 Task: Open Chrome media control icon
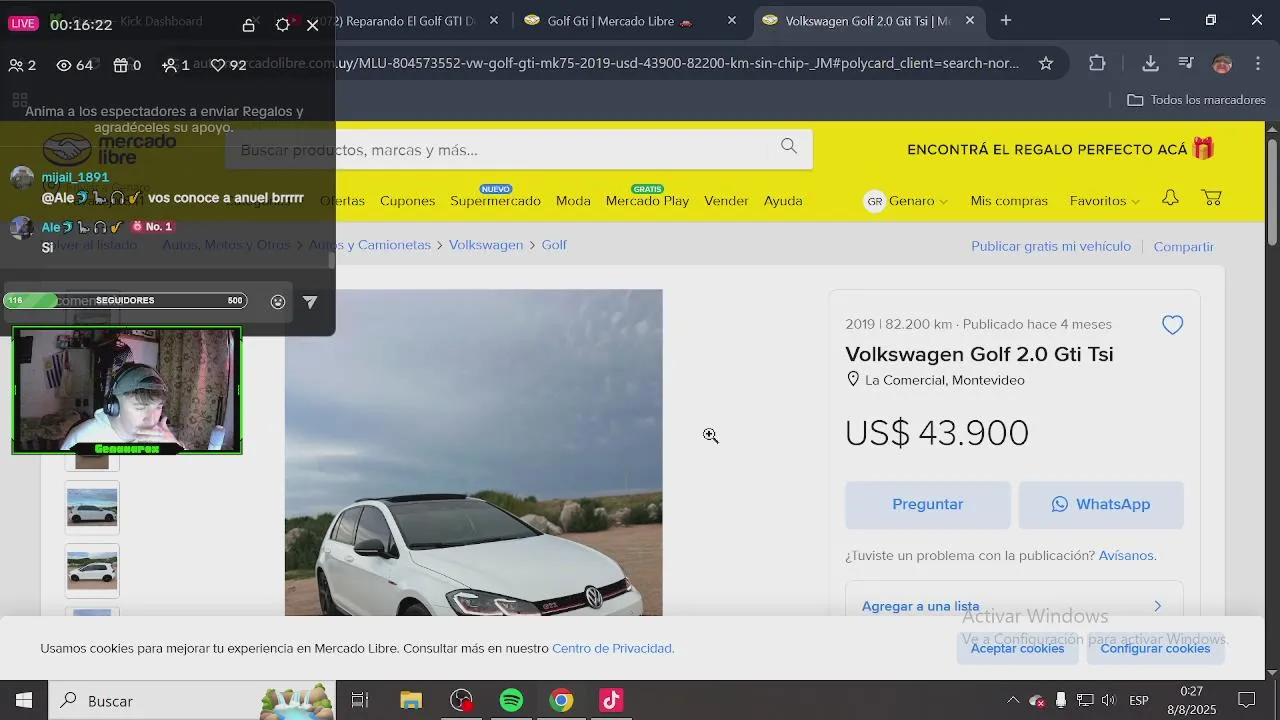point(1186,63)
